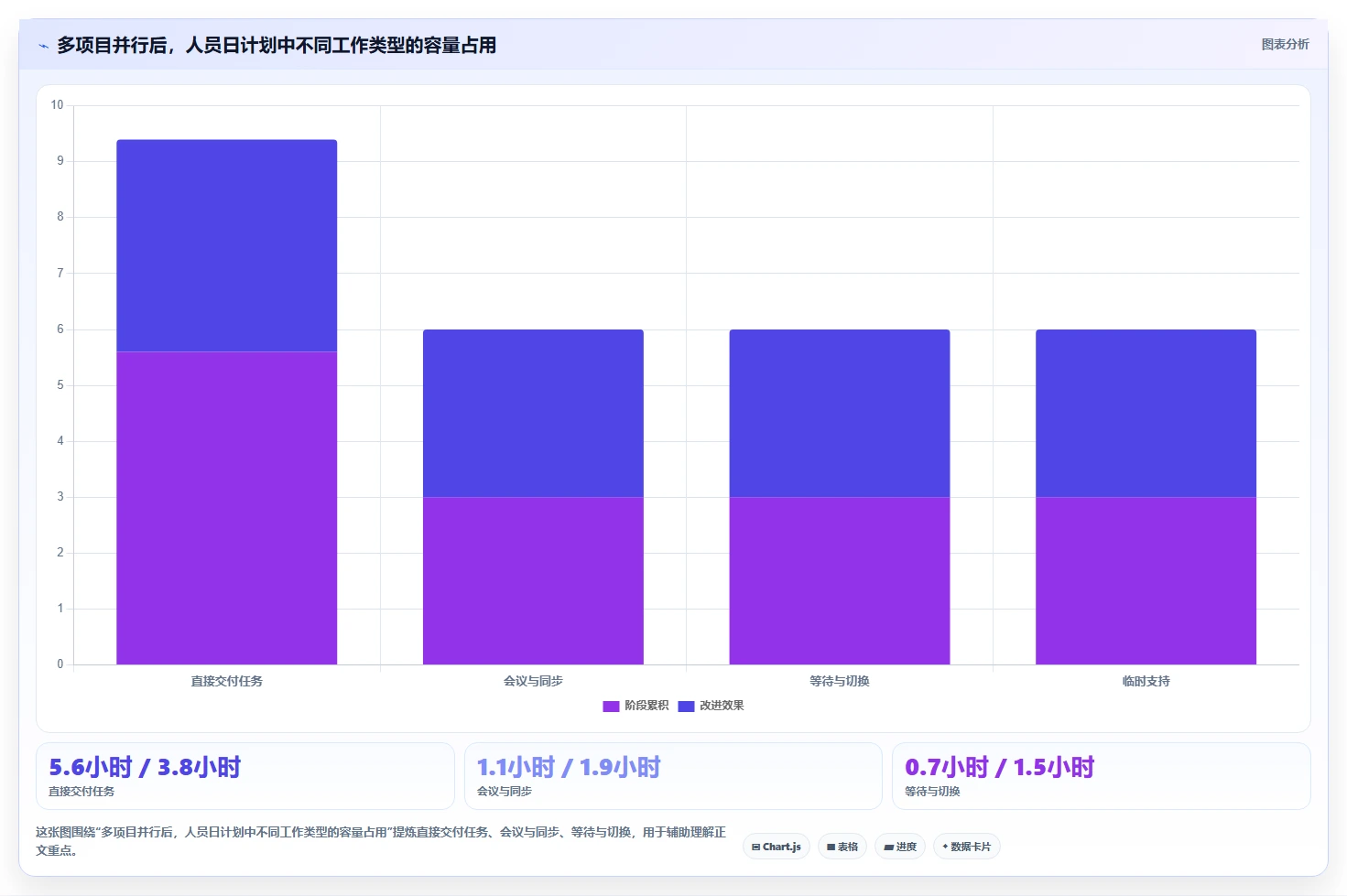Click the x-axis label 会议与同步
Screen dimensions: 1347x896
pyautogui.click(x=533, y=681)
